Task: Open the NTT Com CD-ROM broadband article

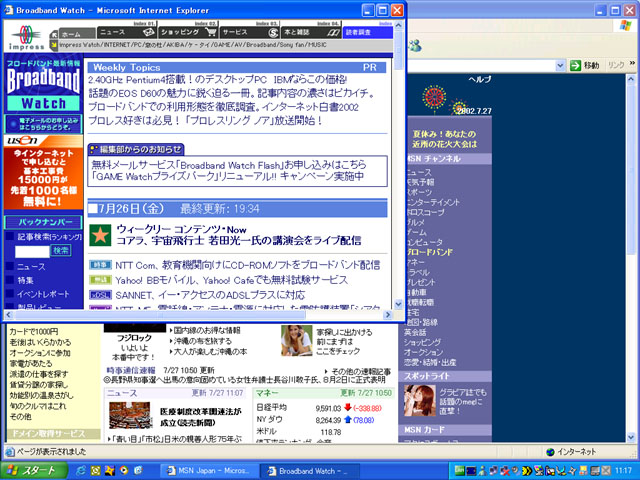Action: [x=248, y=265]
